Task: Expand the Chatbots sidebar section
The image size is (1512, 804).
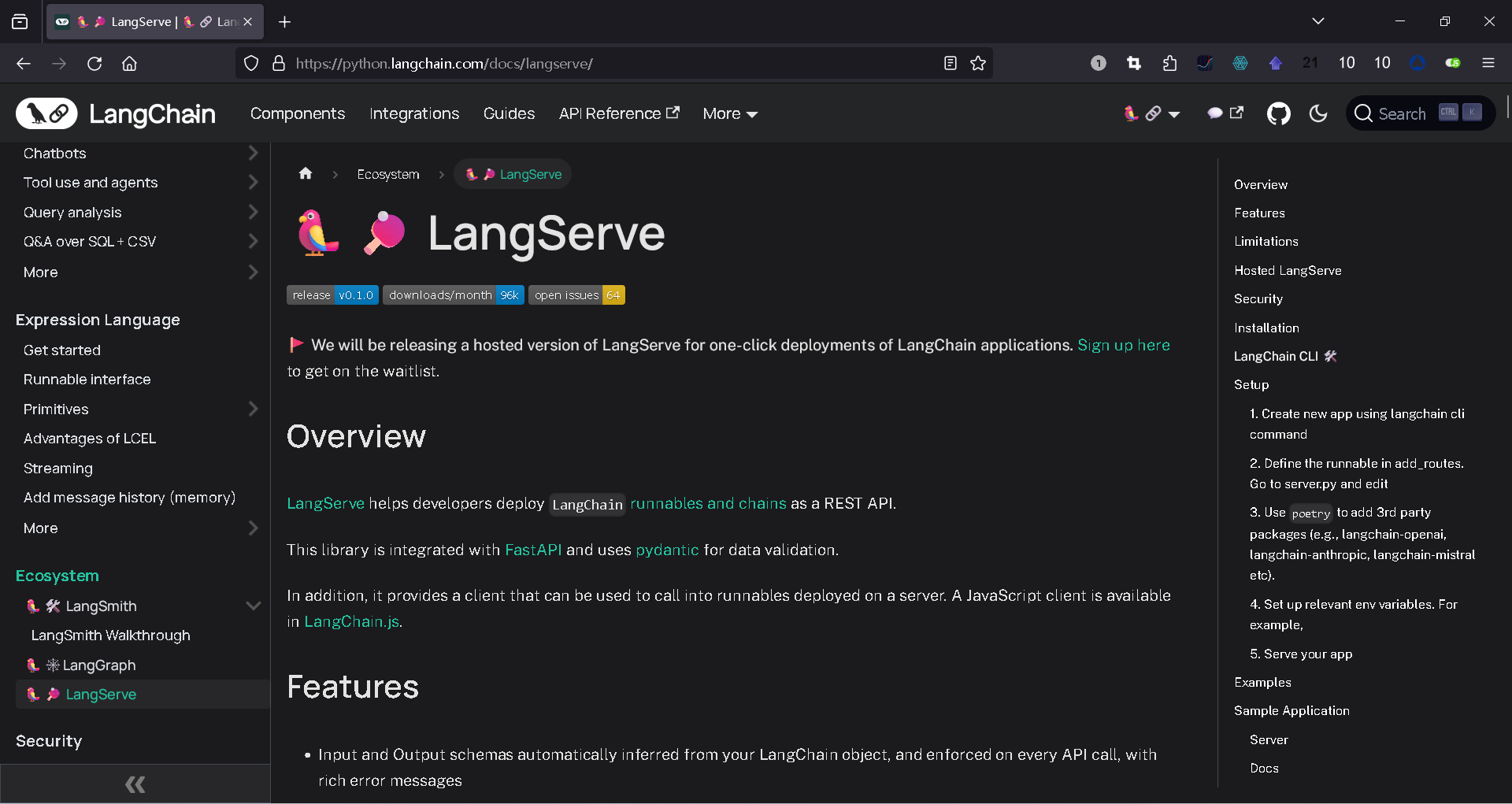Action: [253, 154]
